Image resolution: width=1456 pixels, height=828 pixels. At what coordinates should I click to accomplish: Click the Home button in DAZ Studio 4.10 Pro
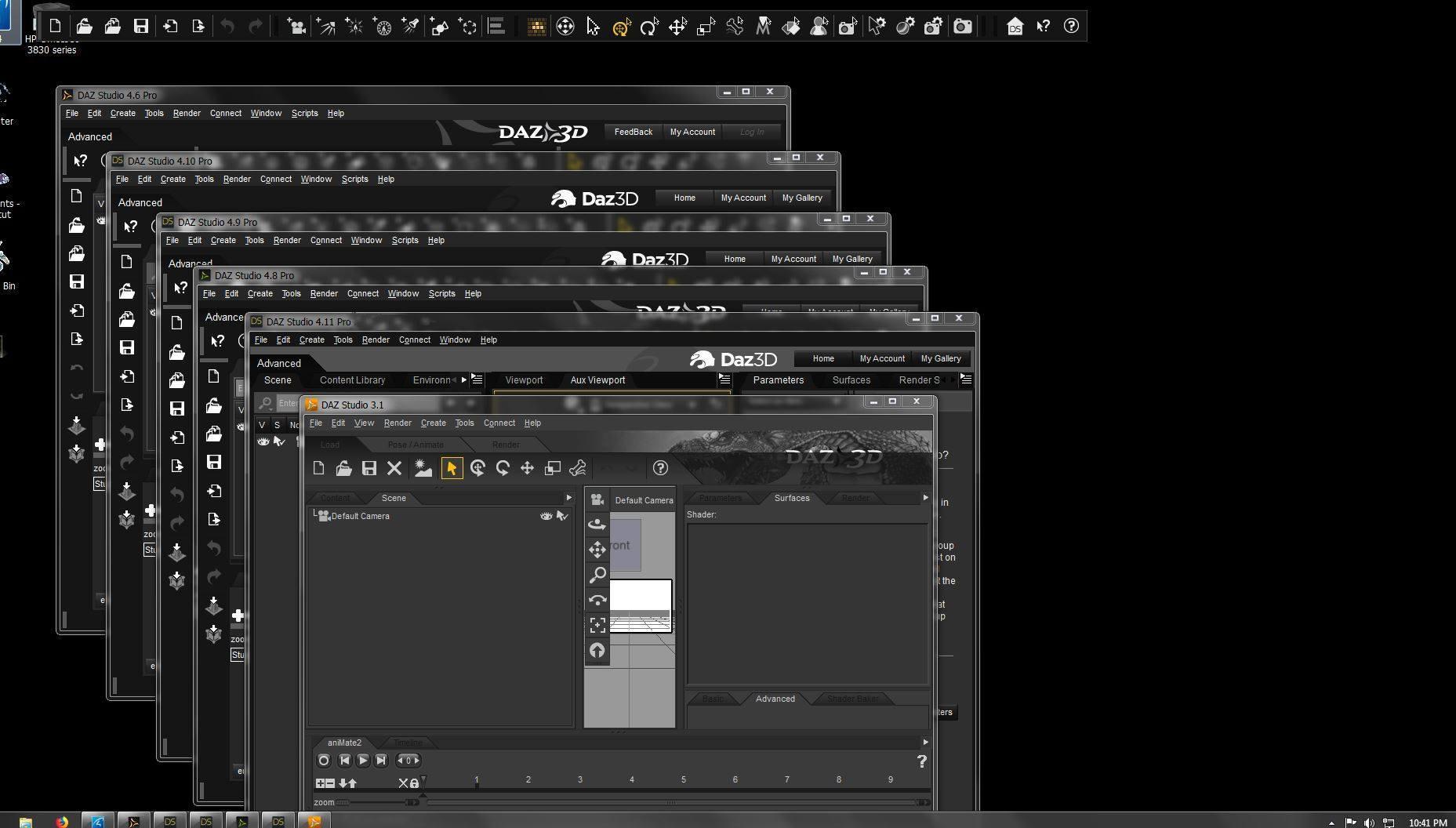point(684,198)
